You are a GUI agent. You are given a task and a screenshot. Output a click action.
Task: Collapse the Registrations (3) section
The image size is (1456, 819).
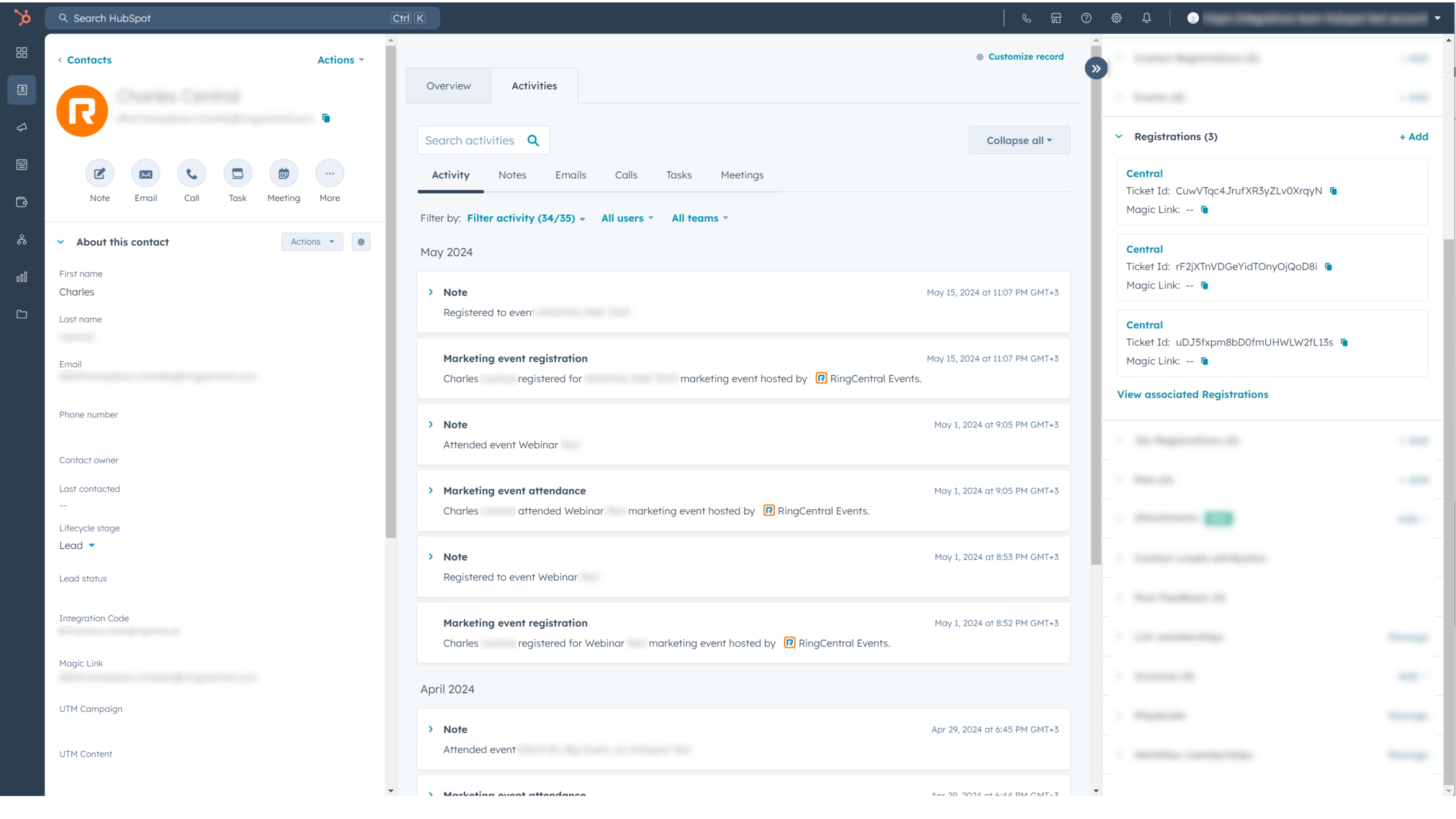click(x=1119, y=137)
